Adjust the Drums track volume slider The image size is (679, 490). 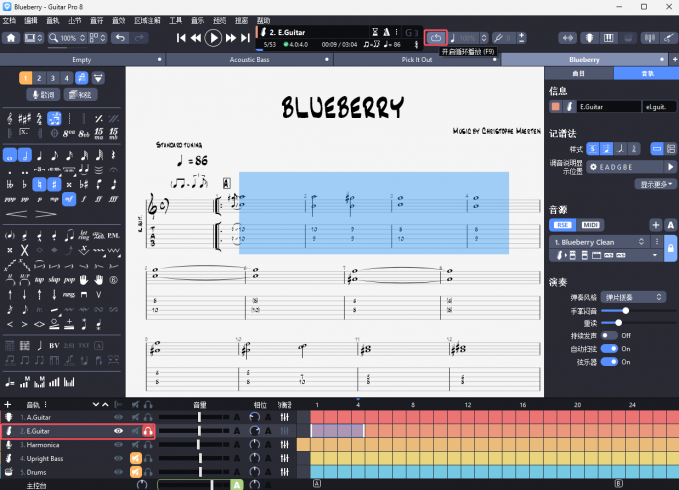(x=199, y=472)
